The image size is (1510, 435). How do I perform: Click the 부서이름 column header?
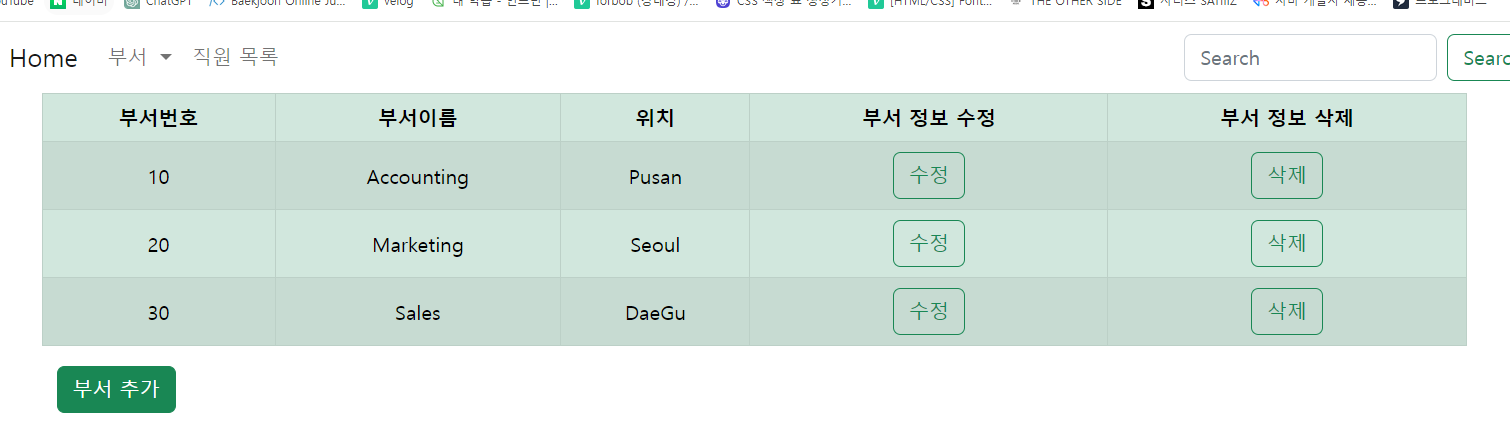point(417,118)
